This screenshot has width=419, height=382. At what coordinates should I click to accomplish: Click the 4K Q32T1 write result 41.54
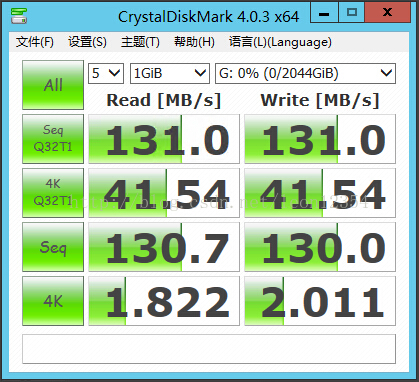(320, 193)
